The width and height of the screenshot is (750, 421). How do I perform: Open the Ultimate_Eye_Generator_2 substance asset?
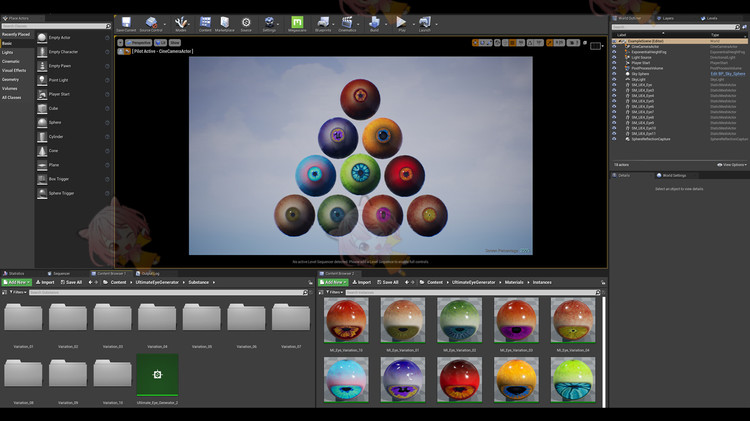pos(157,375)
